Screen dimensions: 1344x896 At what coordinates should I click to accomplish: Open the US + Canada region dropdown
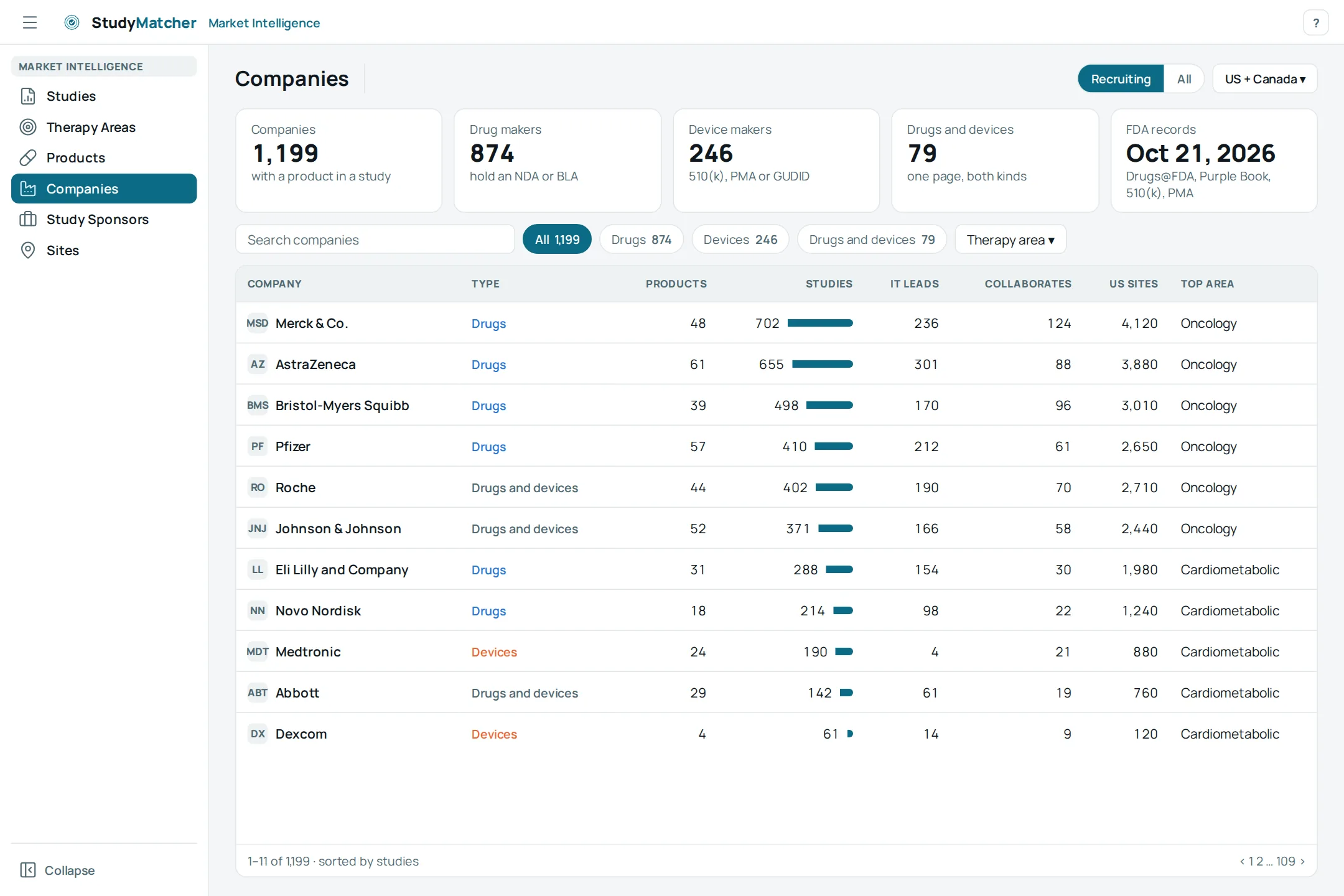pos(1264,79)
